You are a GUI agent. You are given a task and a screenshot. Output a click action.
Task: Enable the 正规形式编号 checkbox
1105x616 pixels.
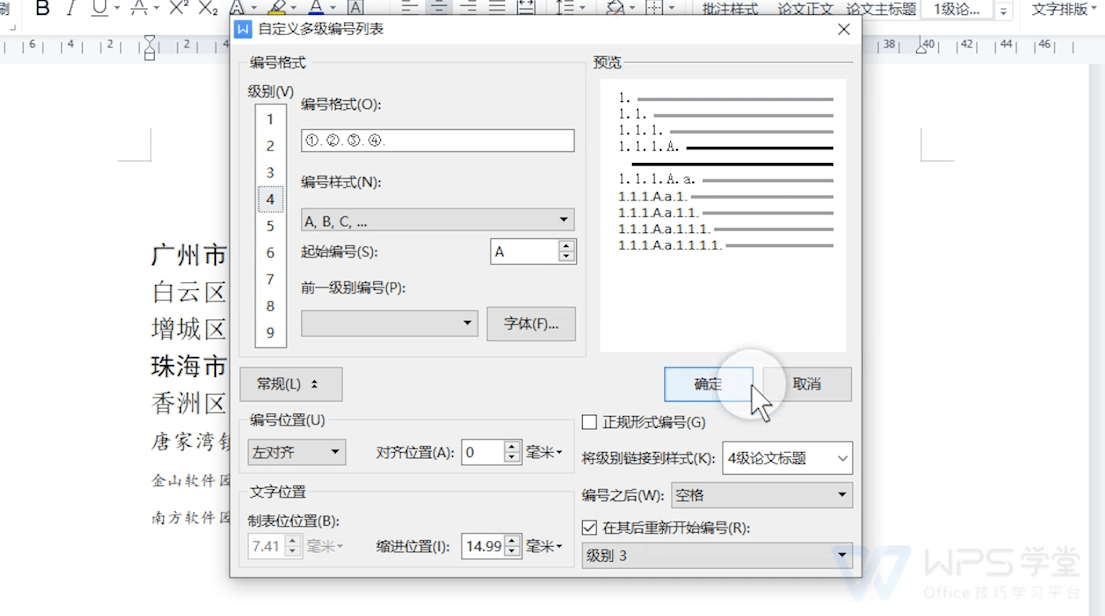(x=589, y=422)
